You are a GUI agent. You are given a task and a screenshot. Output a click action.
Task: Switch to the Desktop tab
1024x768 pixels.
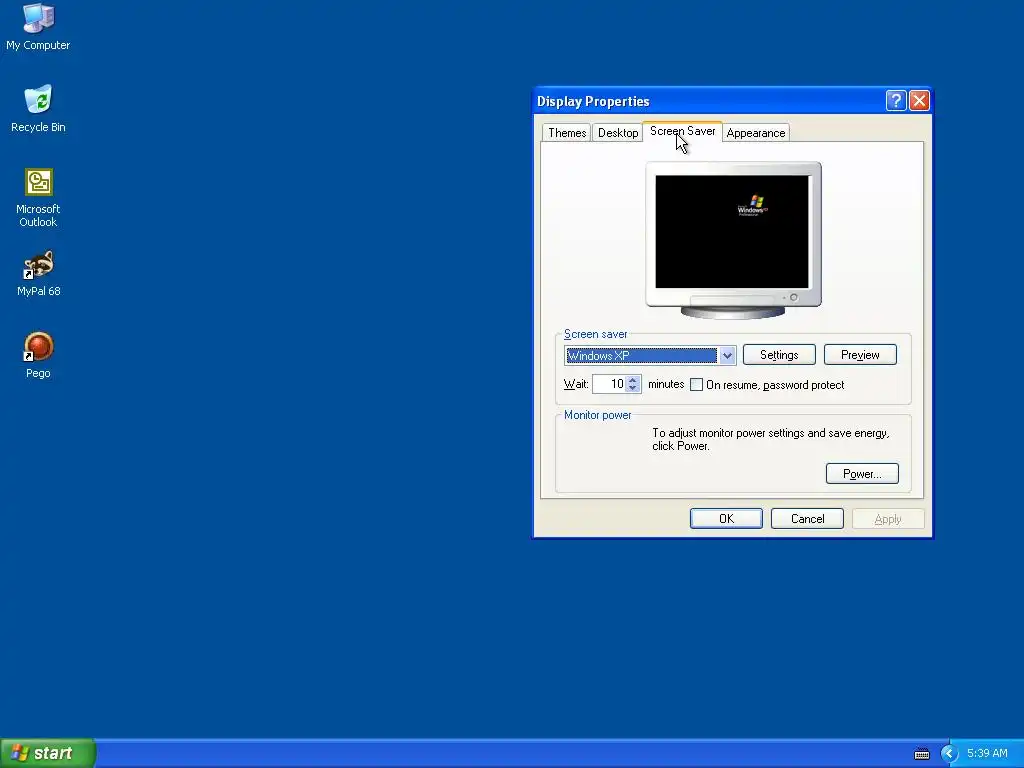pyautogui.click(x=618, y=133)
